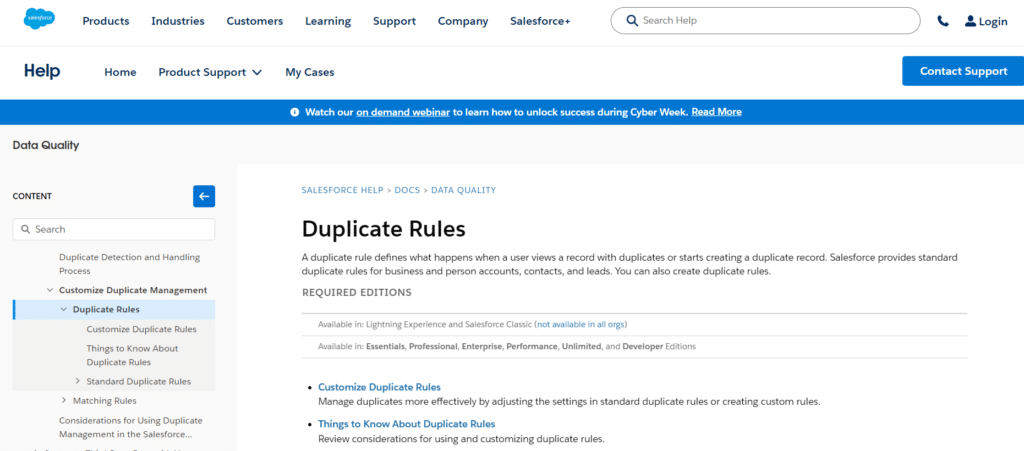Open Duplicate Detection and Handling Process
1024x451 pixels.
click(x=129, y=264)
